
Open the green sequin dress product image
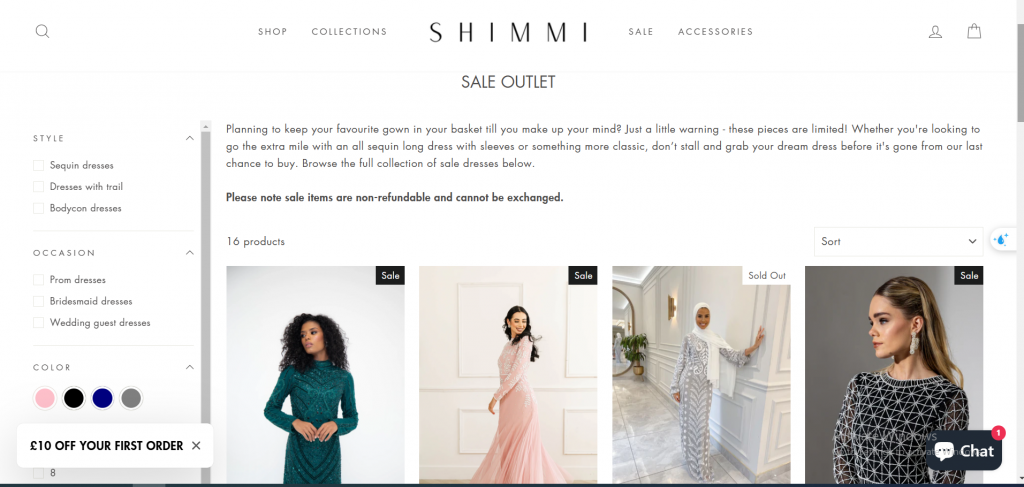coord(315,375)
